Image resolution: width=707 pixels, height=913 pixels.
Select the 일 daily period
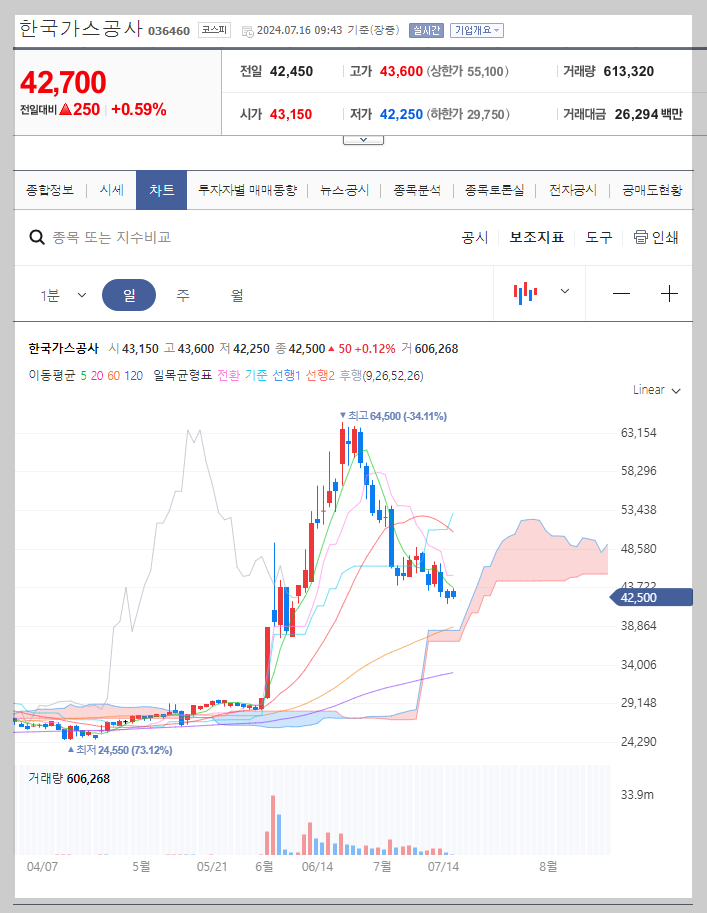click(129, 295)
